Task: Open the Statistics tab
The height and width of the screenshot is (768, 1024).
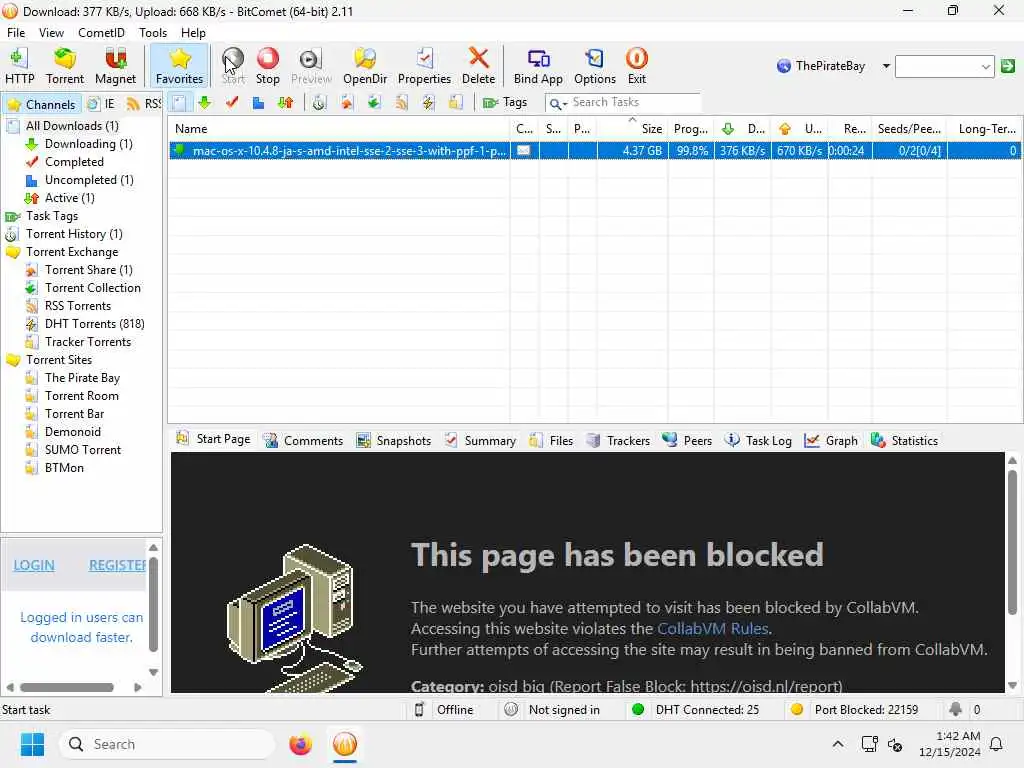Action: [904, 441]
